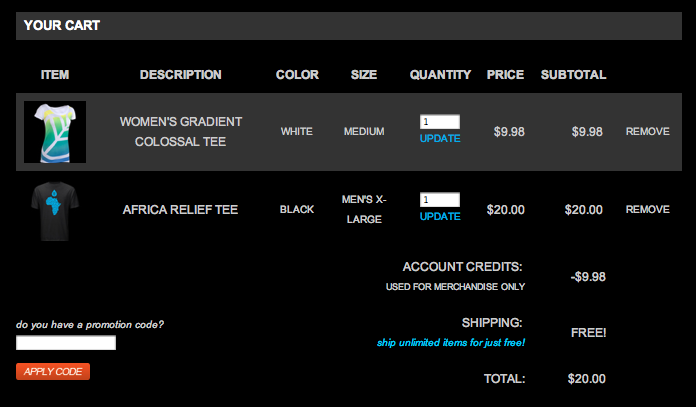Focus the quantity field for Africa Relief Tee
This screenshot has width=696, height=407.
point(440,200)
